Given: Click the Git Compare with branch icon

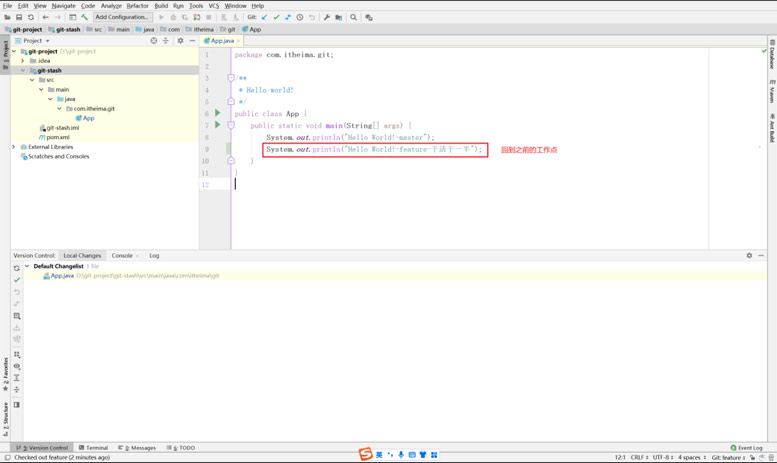Looking at the screenshot, I should pos(288,17).
